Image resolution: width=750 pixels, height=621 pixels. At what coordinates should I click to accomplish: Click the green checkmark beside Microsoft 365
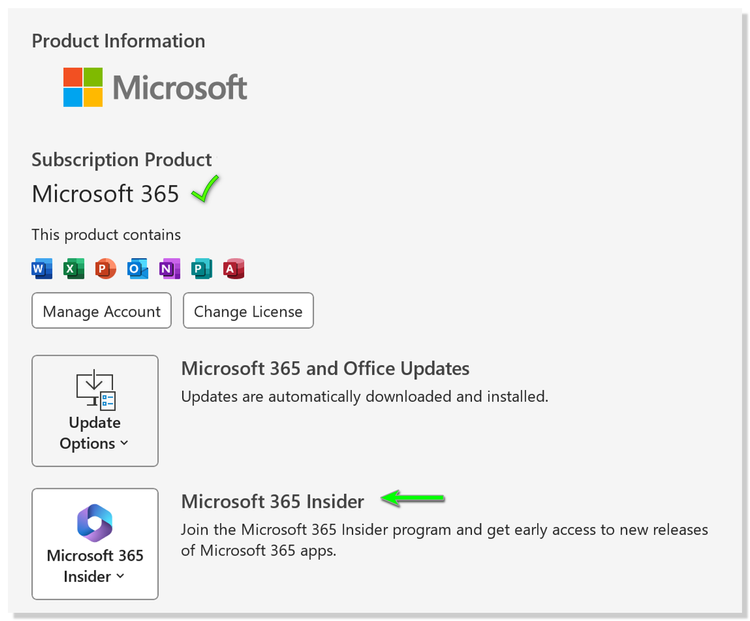click(x=205, y=189)
